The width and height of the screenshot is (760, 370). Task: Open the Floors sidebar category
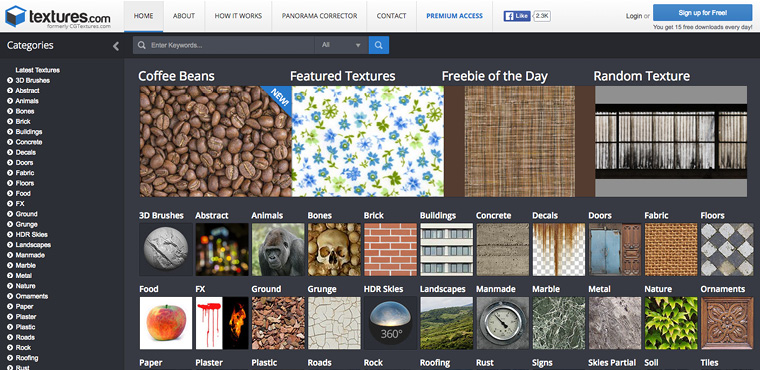pos(25,183)
